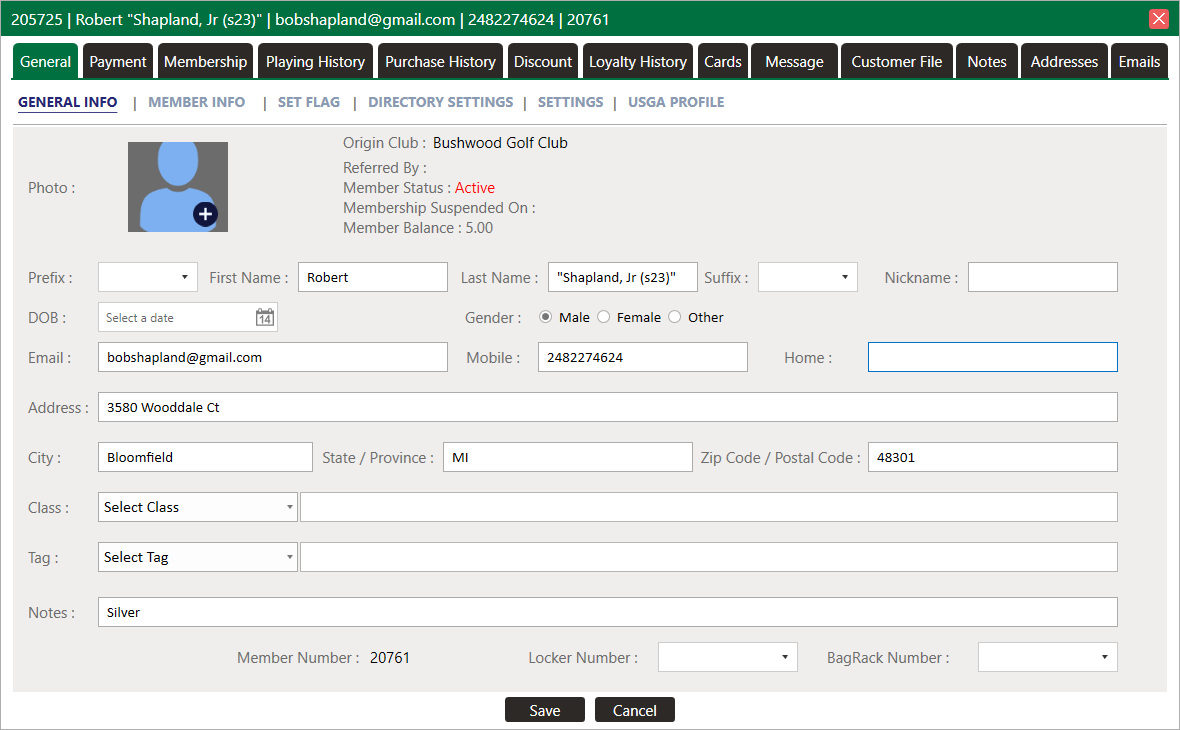Viewport: 1180px width, 730px height.
Task: Select the Female gender option
Action: point(604,317)
